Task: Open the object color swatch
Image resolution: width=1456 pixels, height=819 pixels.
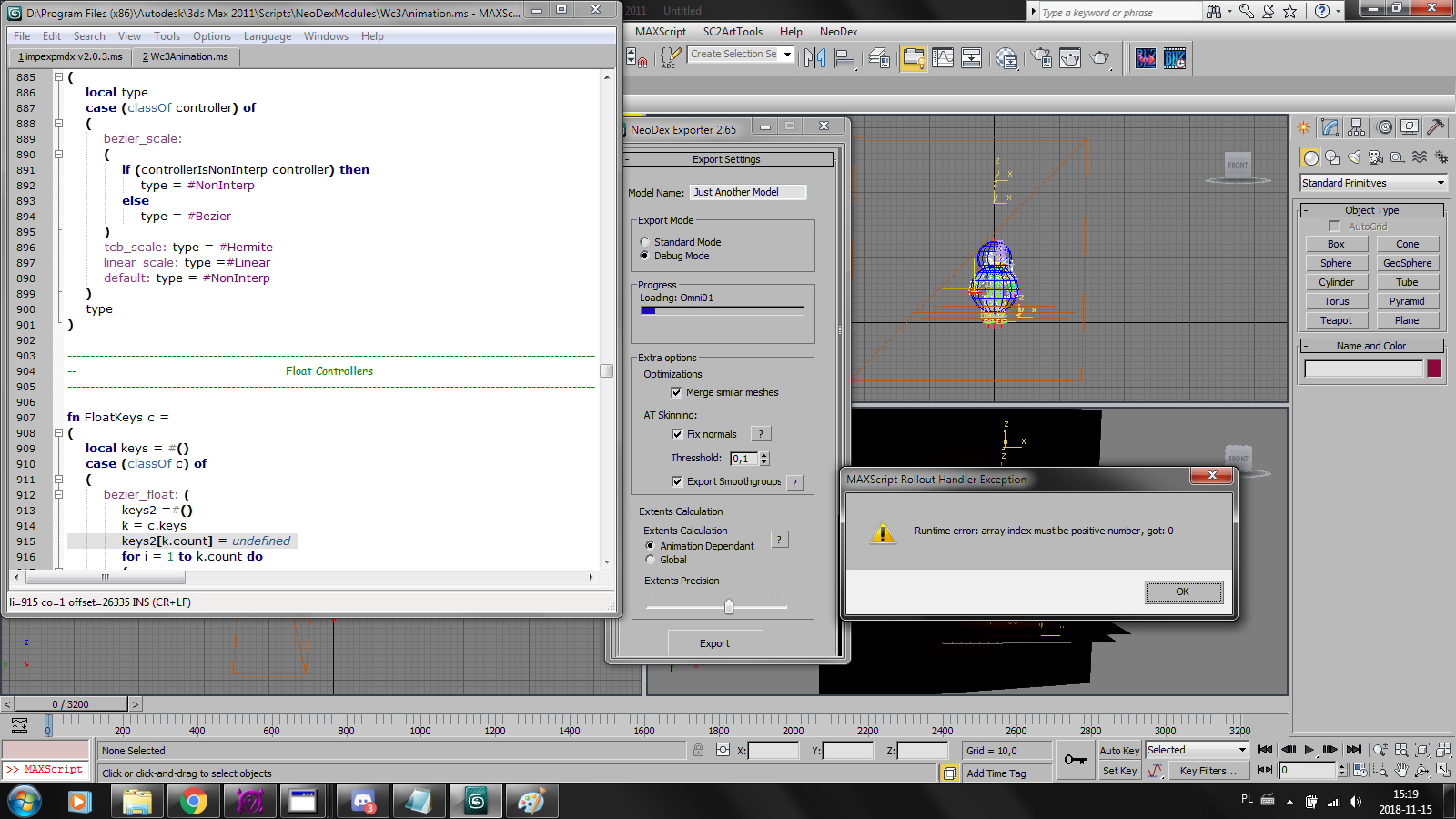Action: (1434, 369)
